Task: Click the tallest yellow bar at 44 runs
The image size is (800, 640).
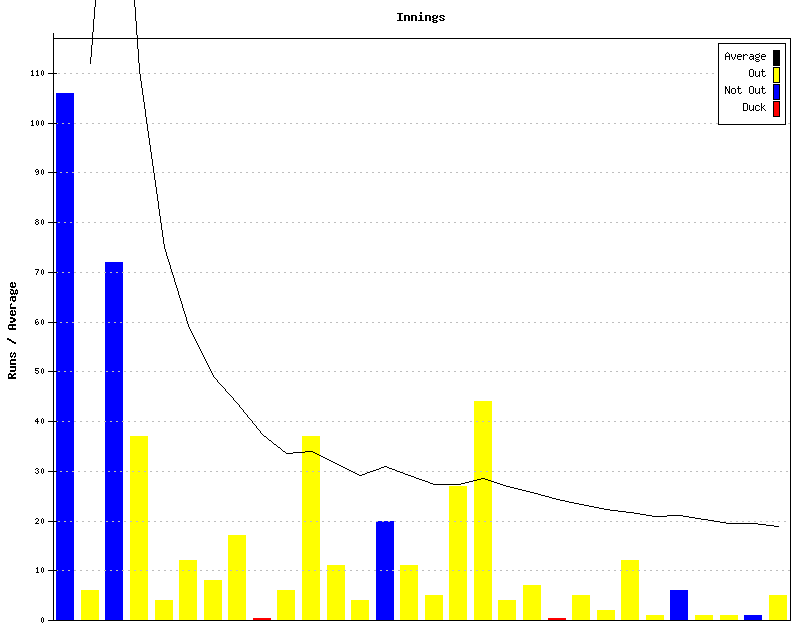Action: click(x=483, y=510)
